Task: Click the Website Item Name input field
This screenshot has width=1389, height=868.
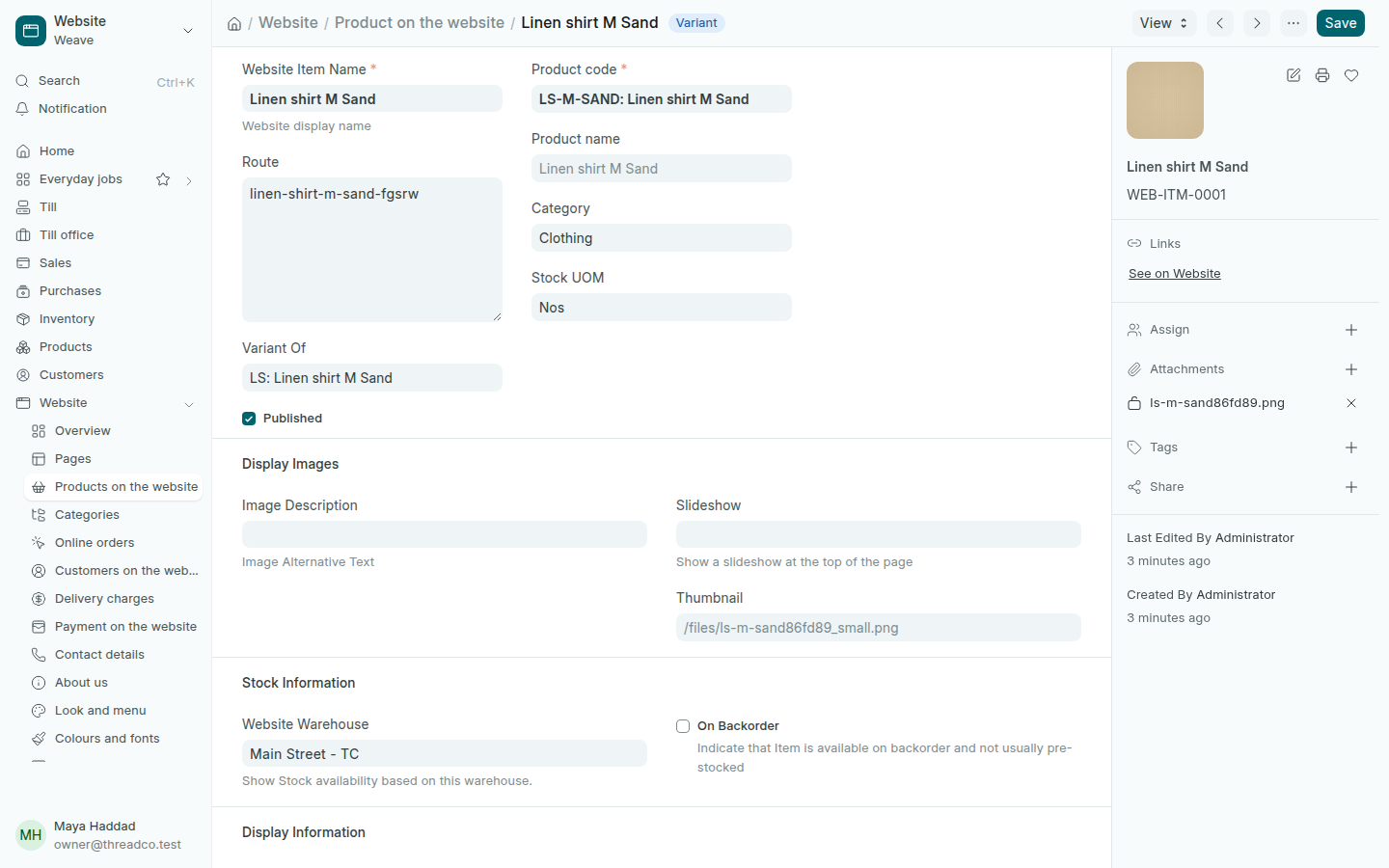Action: pos(372,98)
